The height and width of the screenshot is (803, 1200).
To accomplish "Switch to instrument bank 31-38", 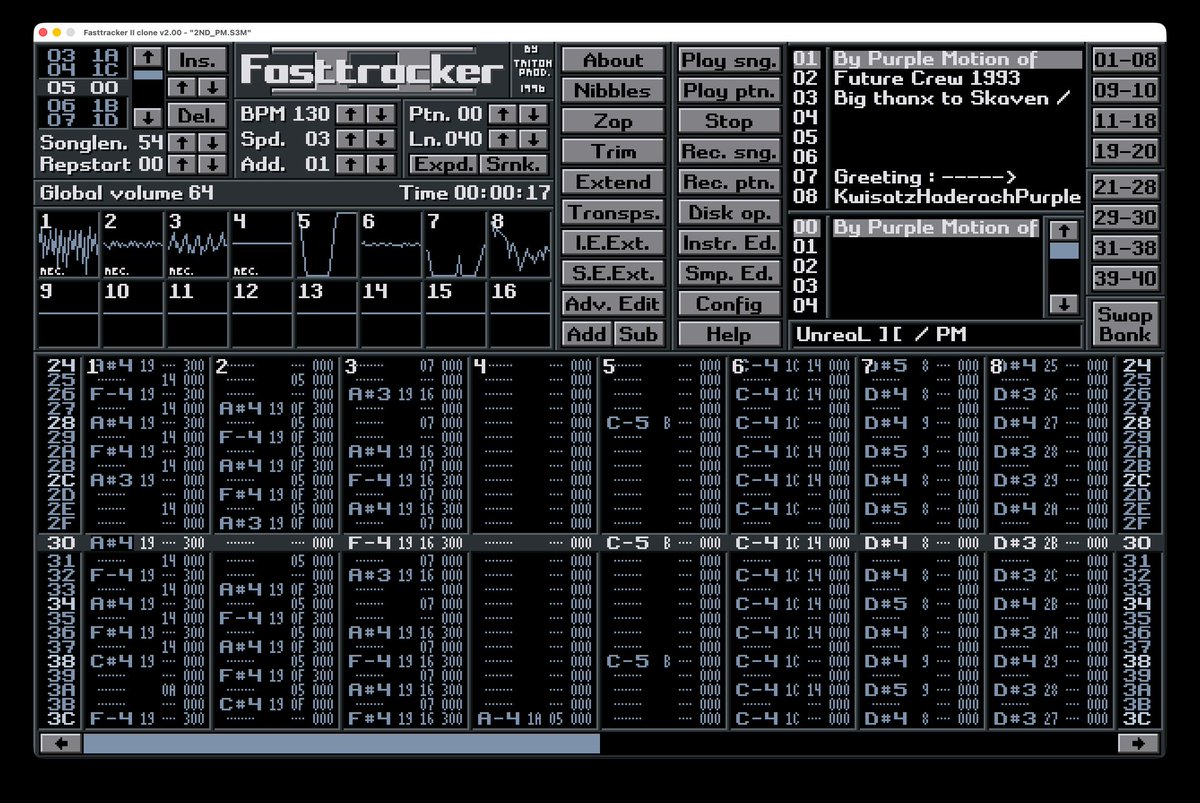I will (1125, 248).
